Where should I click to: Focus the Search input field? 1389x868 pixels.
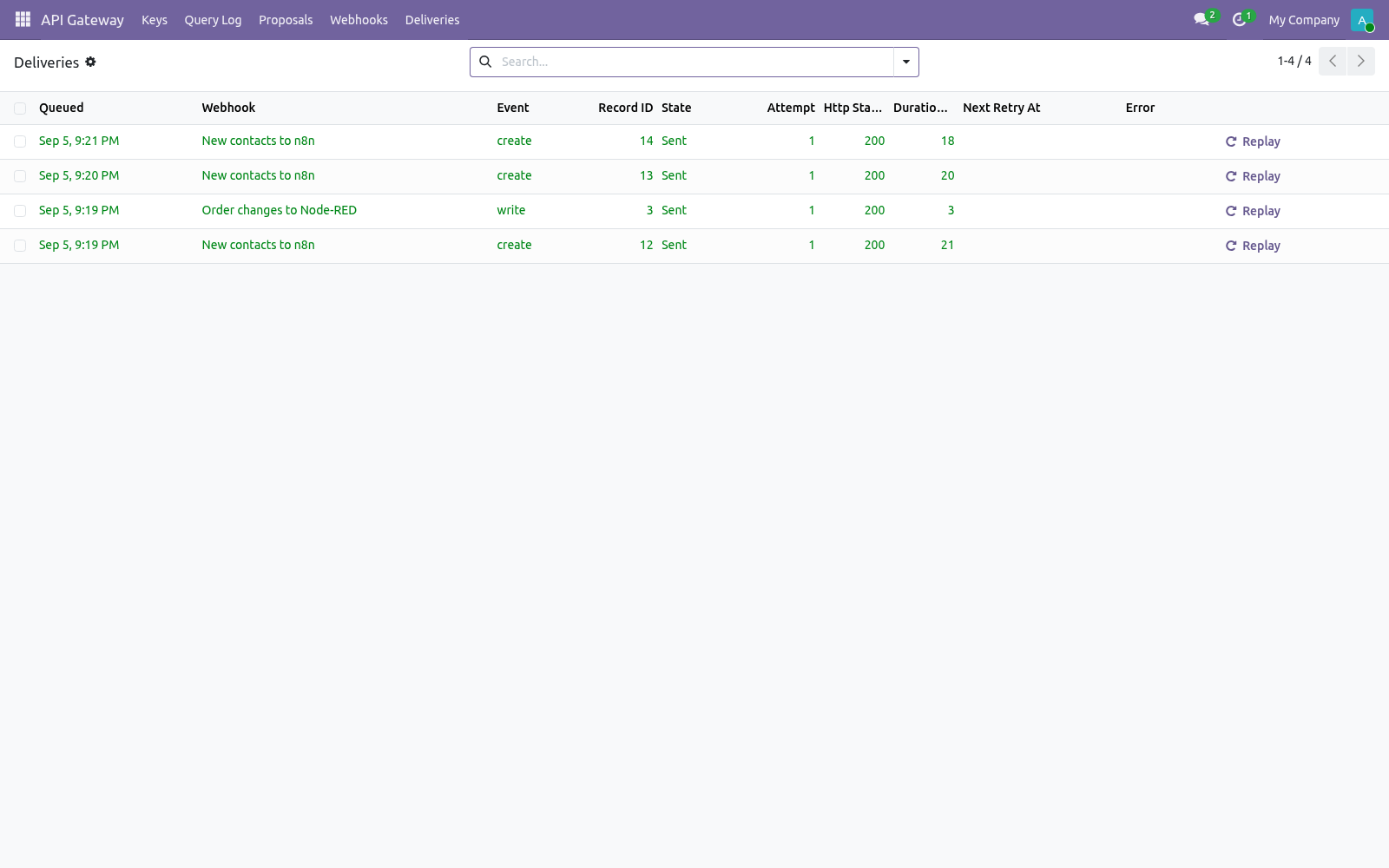694,62
